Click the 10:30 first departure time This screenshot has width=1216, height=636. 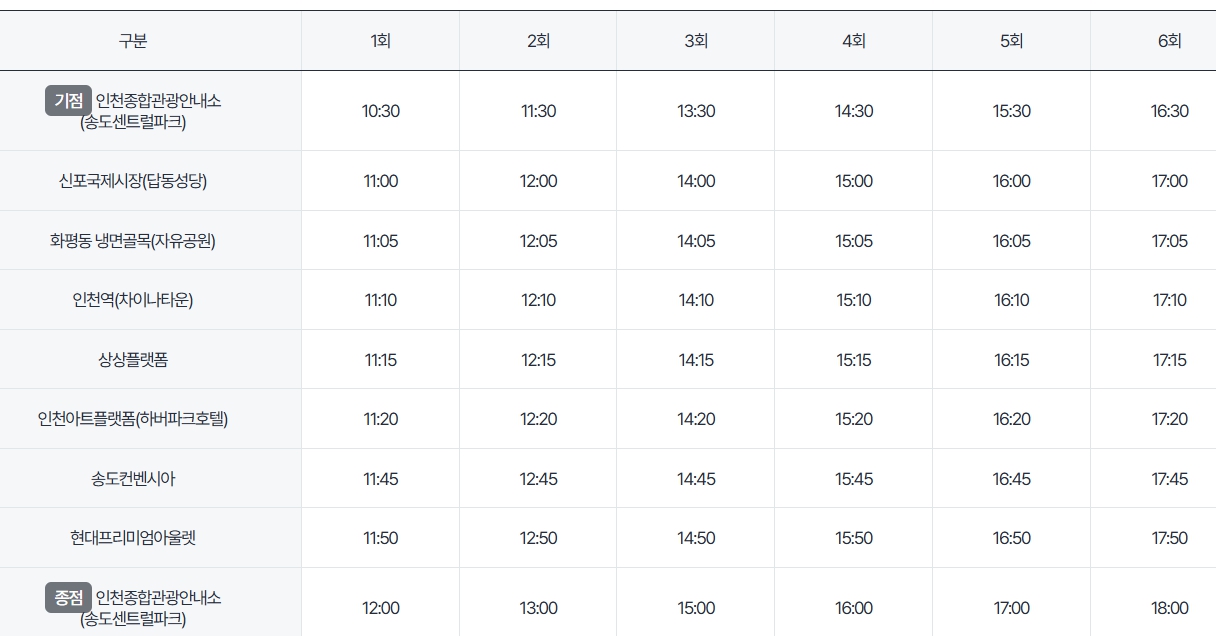[380, 111]
